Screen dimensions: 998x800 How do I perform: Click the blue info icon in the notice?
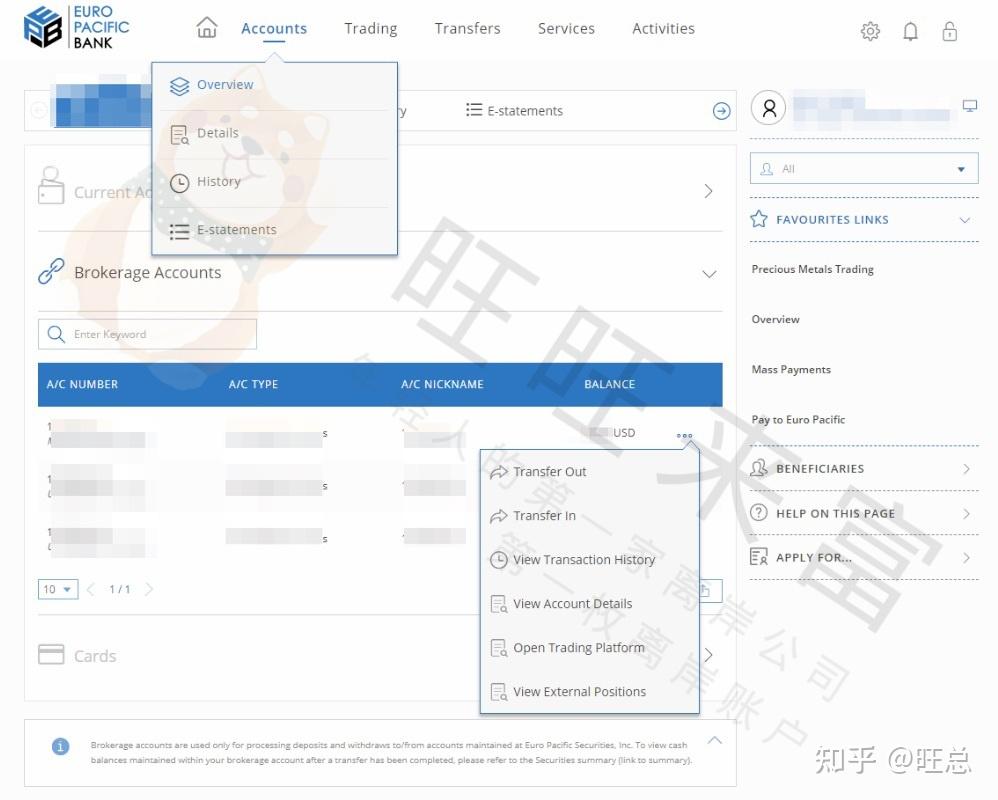coord(60,746)
